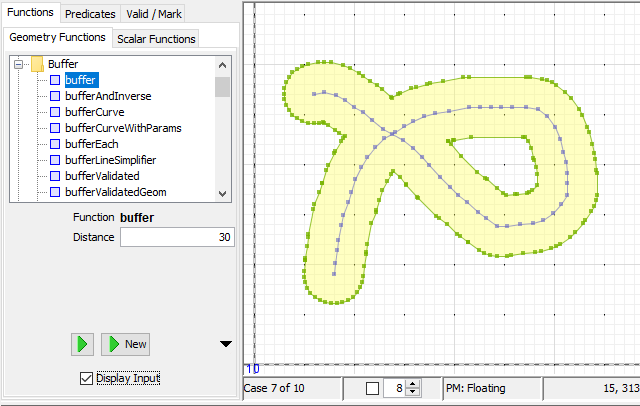Click the Distance input field
The height and width of the screenshot is (406, 640).
click(x=177, y=237)
